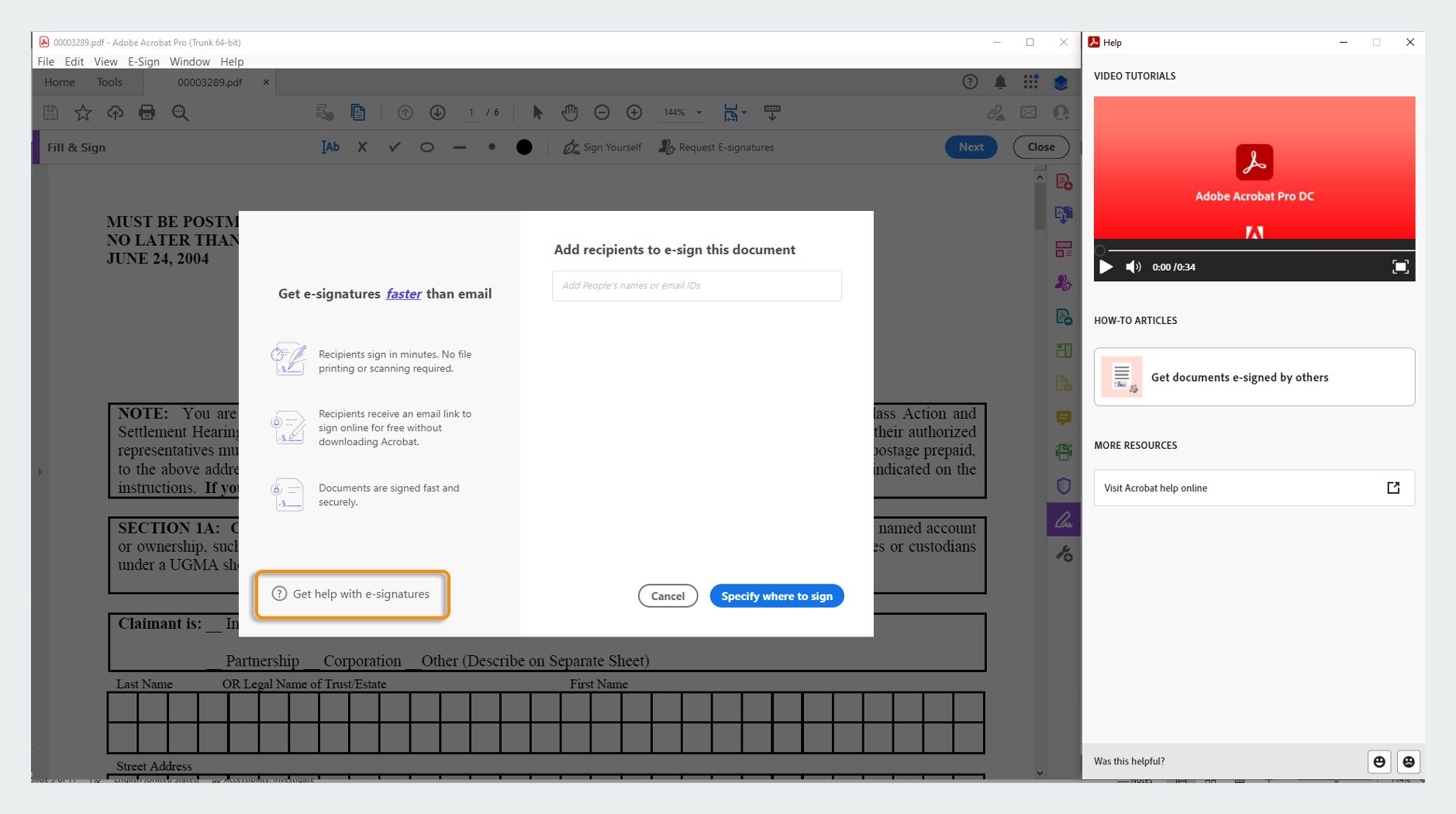Mute the tutorial video volume
Image resolution: width=1456 pixels, height=814 pixels.
[1133, 267]
